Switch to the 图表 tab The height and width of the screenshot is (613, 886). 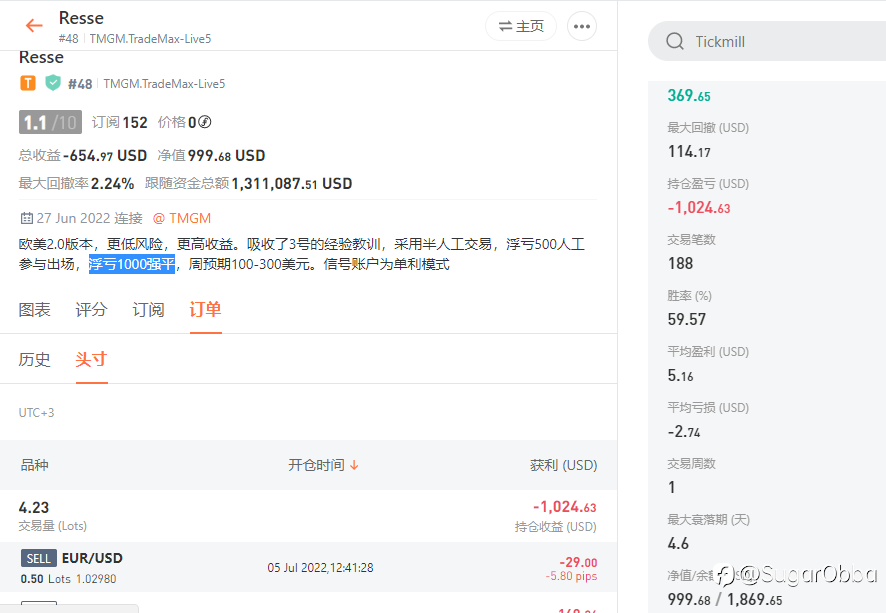click(x=34, y=310)
